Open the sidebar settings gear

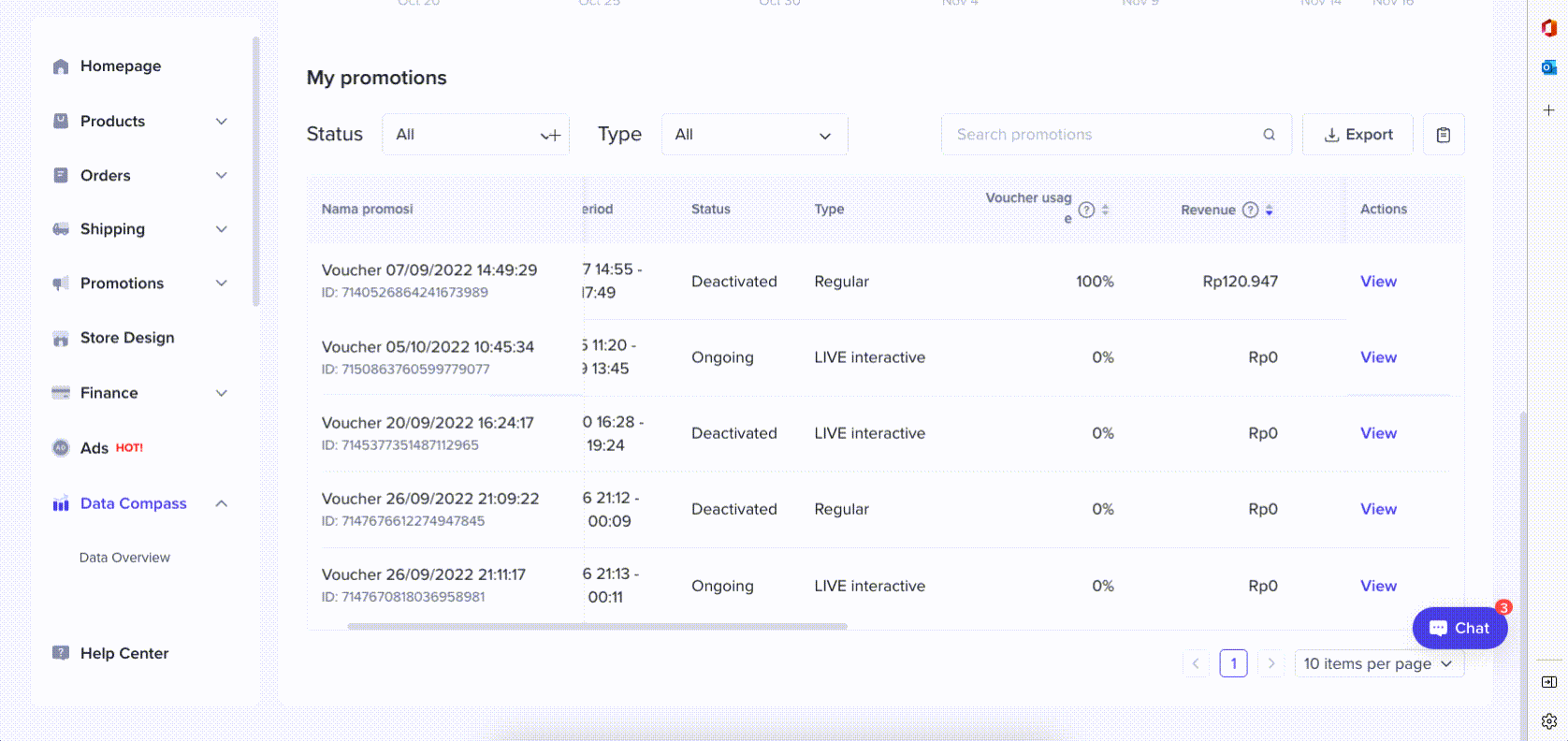click(1548, 721)
